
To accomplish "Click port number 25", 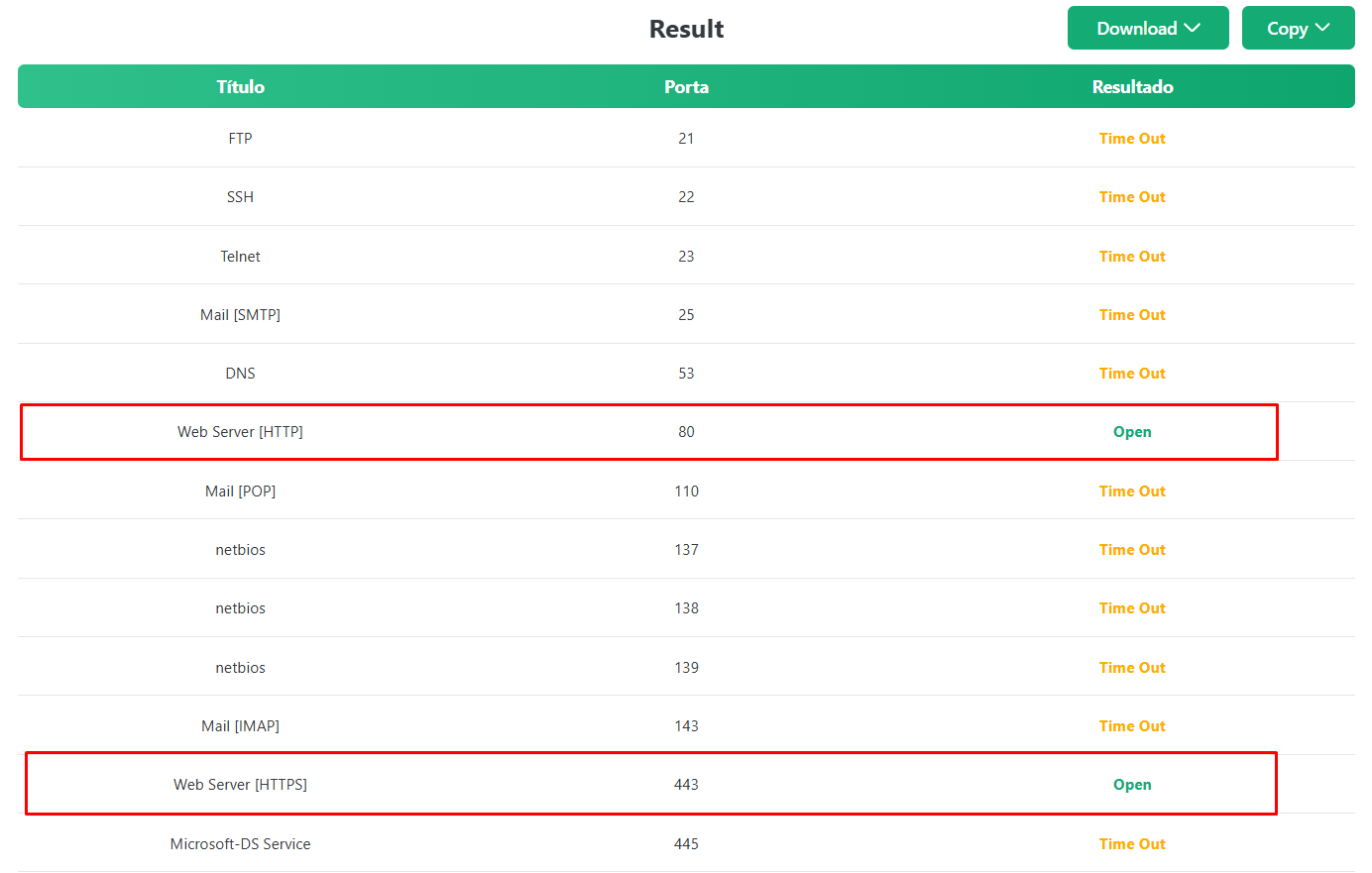I will coord(686,315).
